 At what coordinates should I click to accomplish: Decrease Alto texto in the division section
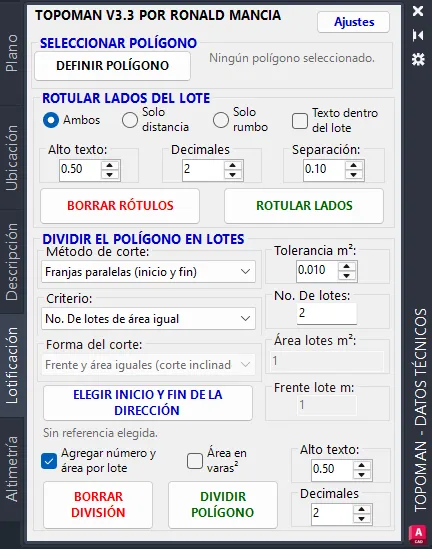[x=362, y=475]
